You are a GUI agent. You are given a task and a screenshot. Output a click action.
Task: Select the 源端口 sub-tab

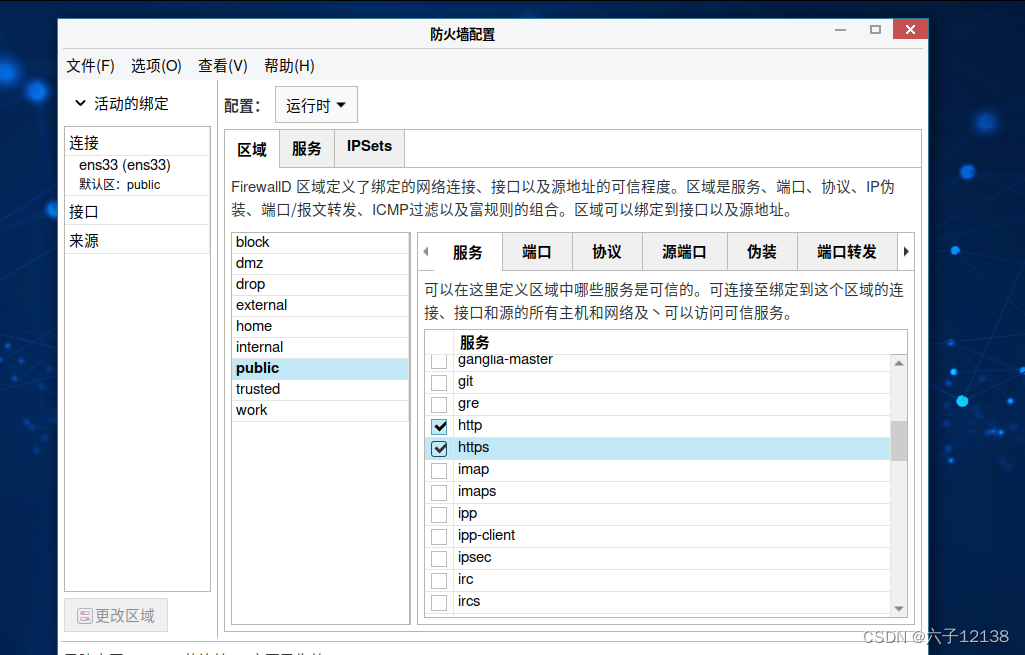tap(684, 252)
